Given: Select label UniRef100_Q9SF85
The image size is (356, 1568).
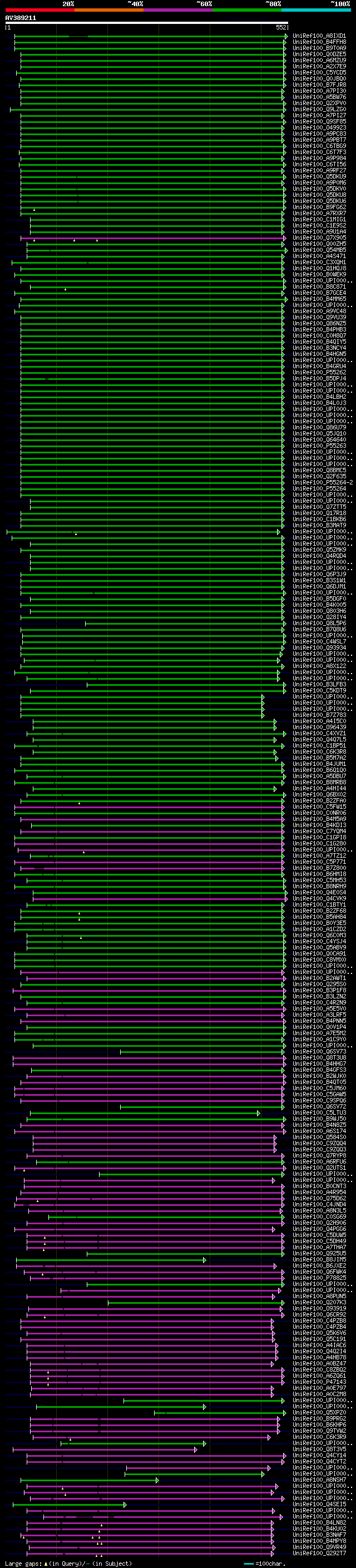Looking at the screenshot, I should tap(319, 122).
